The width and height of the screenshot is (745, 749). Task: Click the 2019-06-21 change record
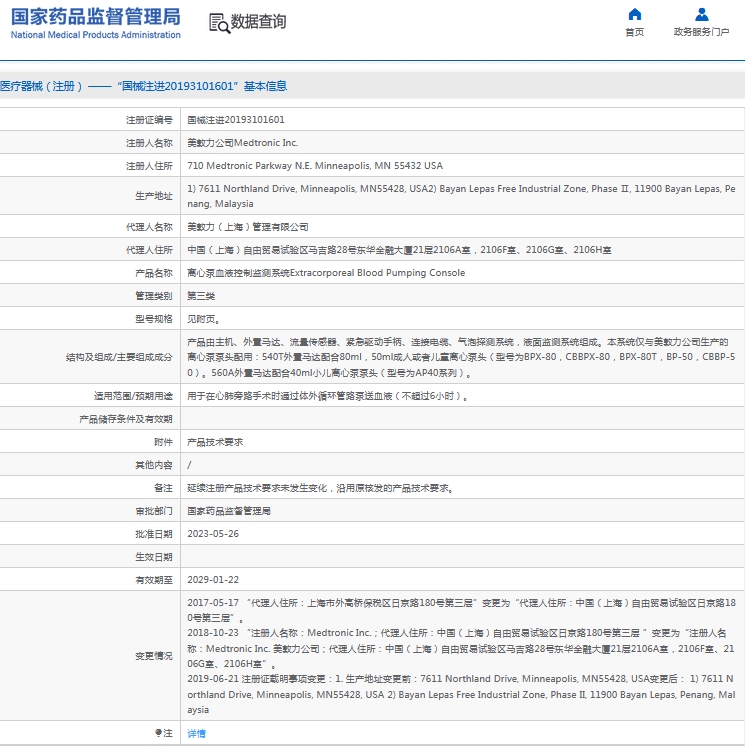[461, 694]
